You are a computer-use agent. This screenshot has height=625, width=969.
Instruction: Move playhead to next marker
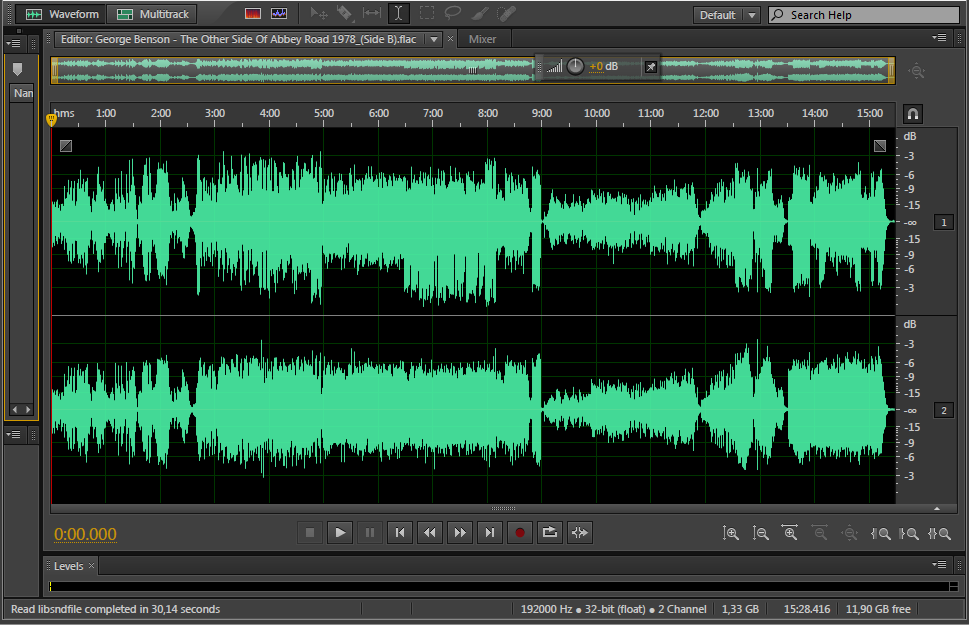tap(489, 532)
